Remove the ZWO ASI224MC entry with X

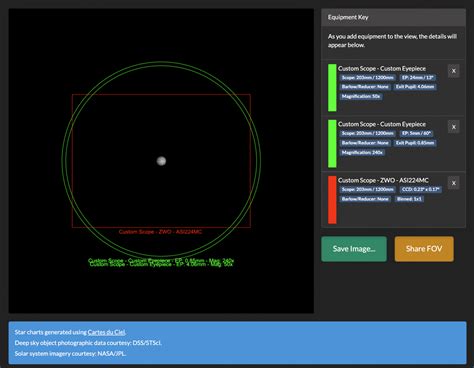453,183
